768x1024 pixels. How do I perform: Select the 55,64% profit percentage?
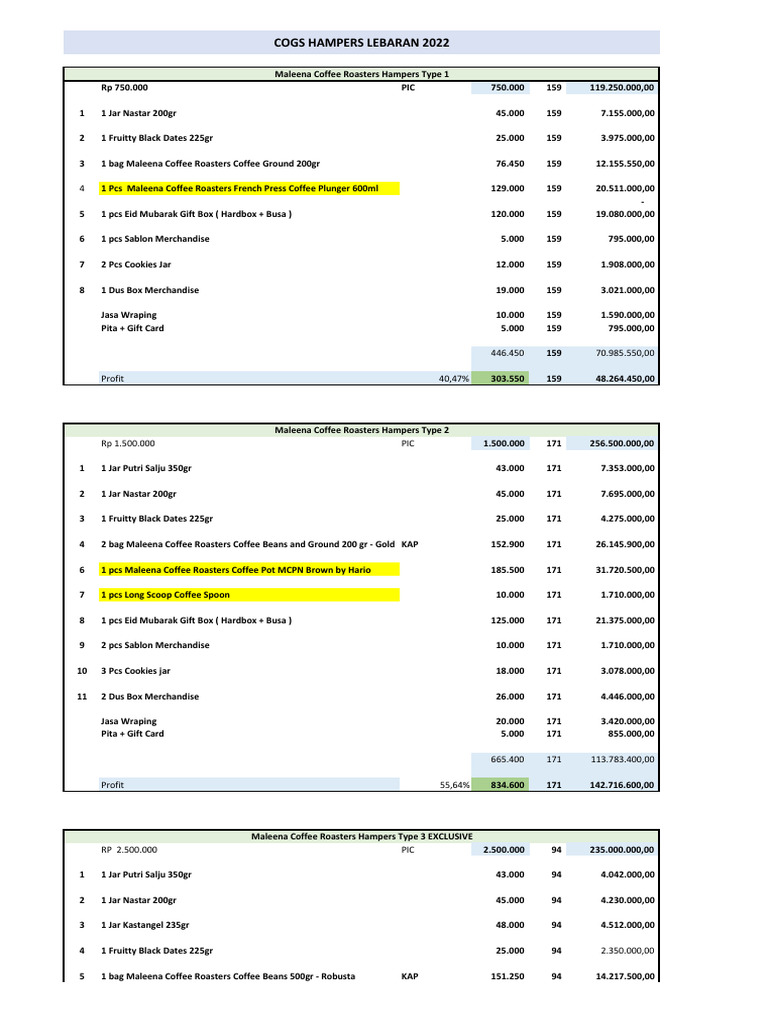(455, 785)
